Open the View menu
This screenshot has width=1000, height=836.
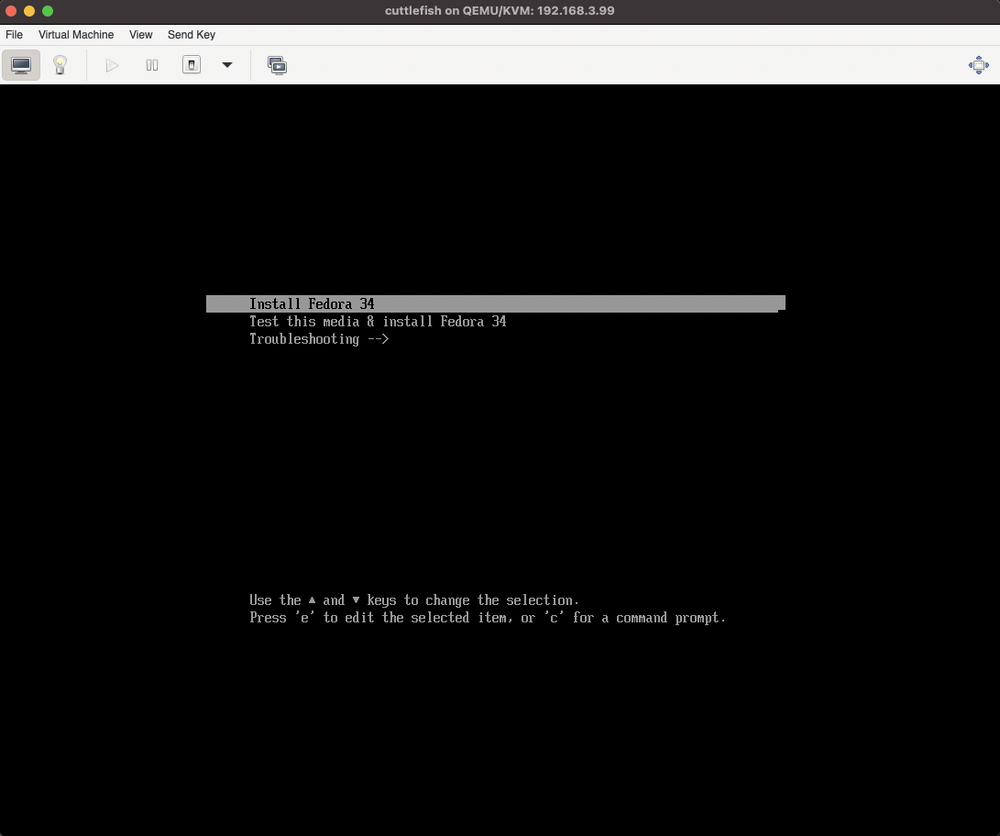[x=140, y=34]
